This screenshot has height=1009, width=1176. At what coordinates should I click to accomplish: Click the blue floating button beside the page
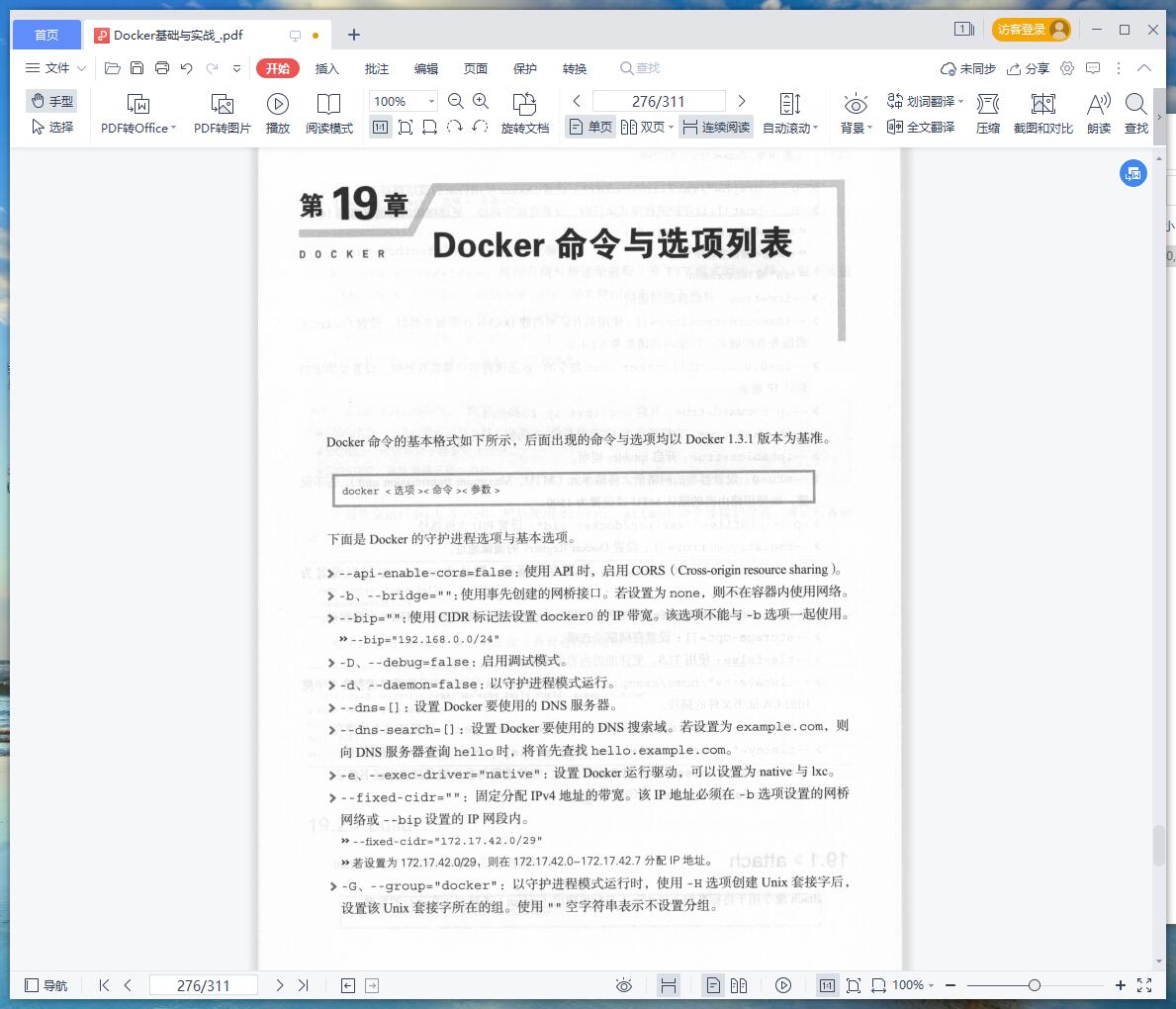1133,174
